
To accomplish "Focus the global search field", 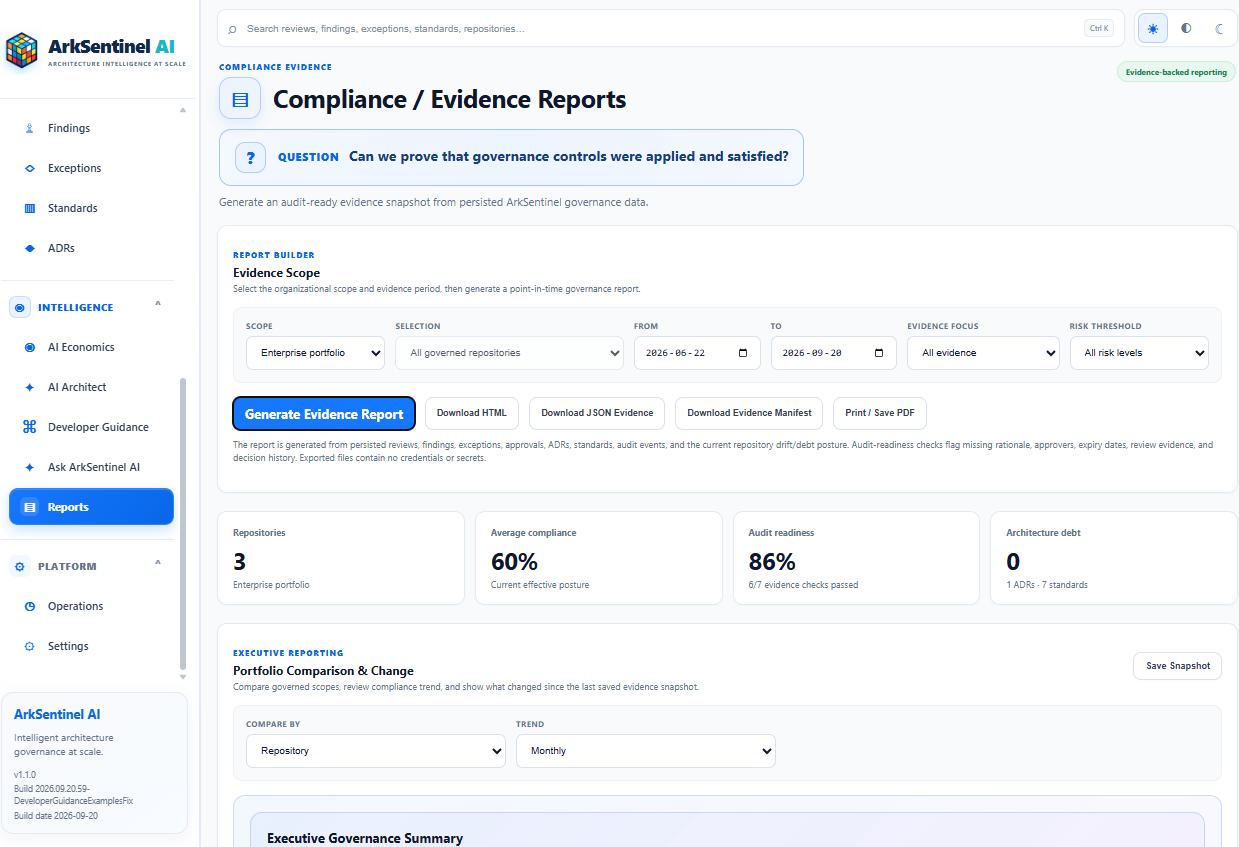I will pyautogui.click(x=670, y=28).
